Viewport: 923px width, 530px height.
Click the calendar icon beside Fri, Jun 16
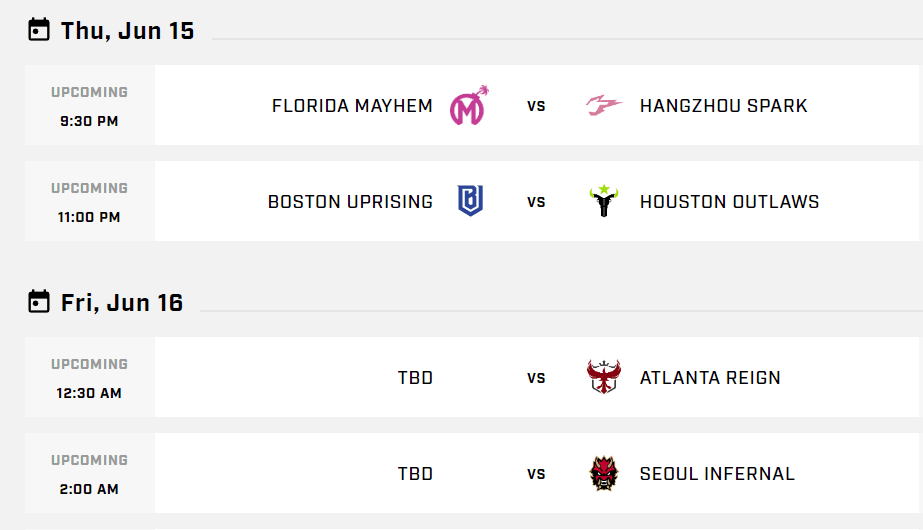(x=39, y=302)
